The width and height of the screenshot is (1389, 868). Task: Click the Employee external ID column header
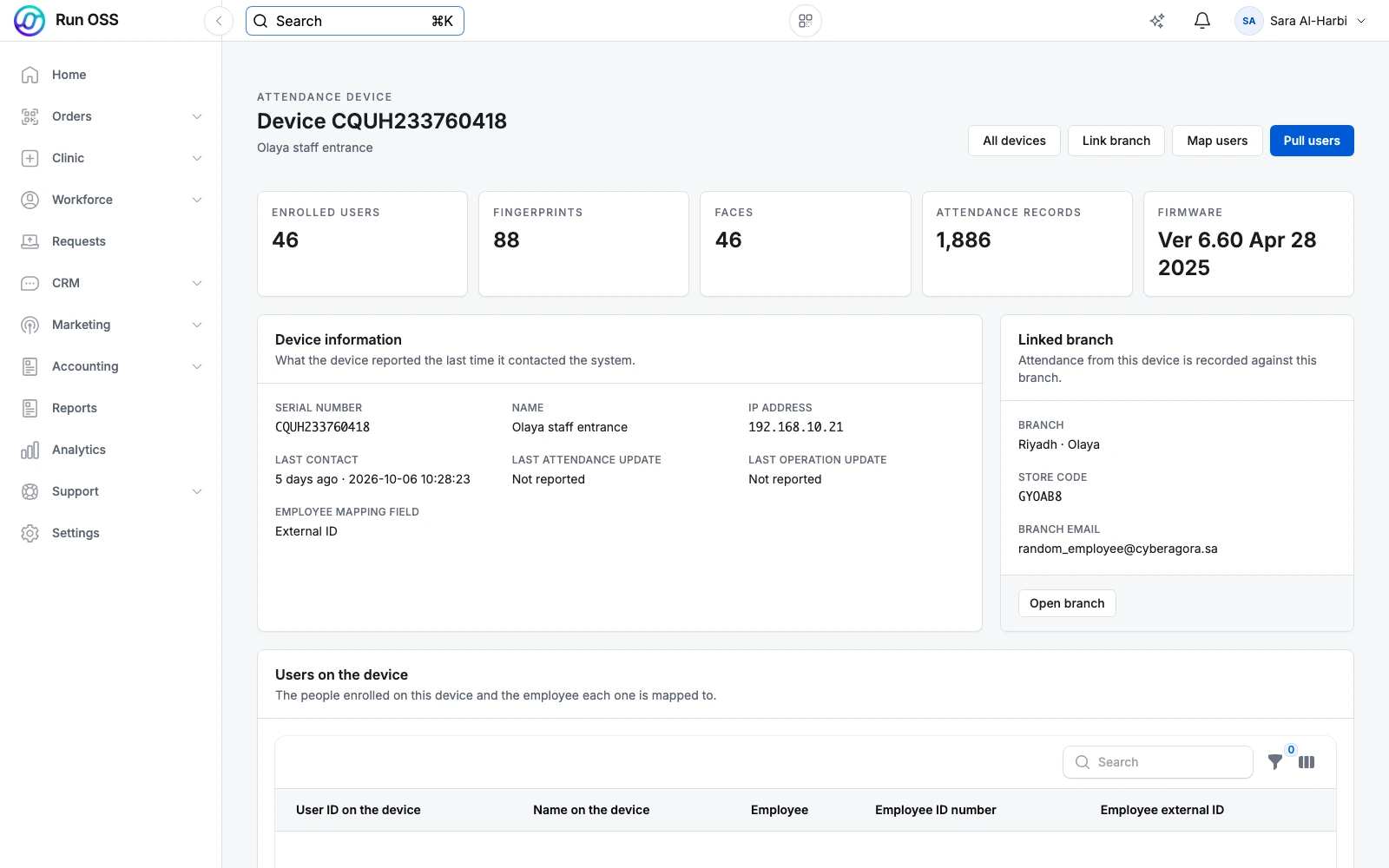[1162, 810]
